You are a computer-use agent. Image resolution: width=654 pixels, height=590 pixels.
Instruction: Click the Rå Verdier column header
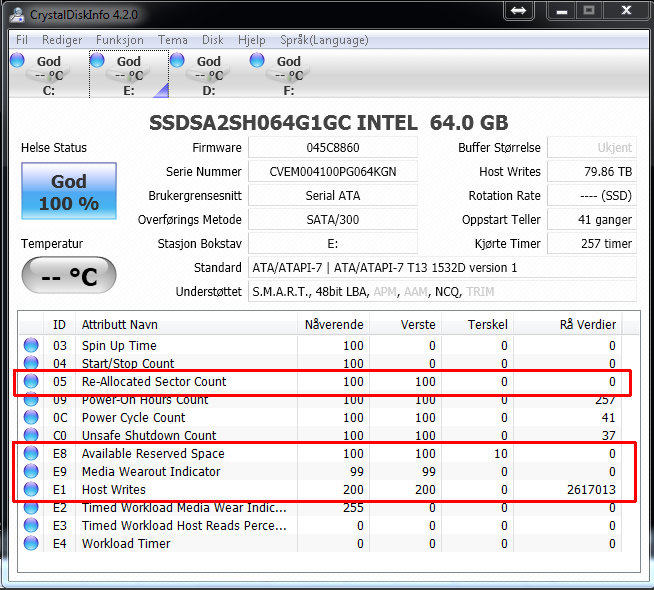click(568, 324)
